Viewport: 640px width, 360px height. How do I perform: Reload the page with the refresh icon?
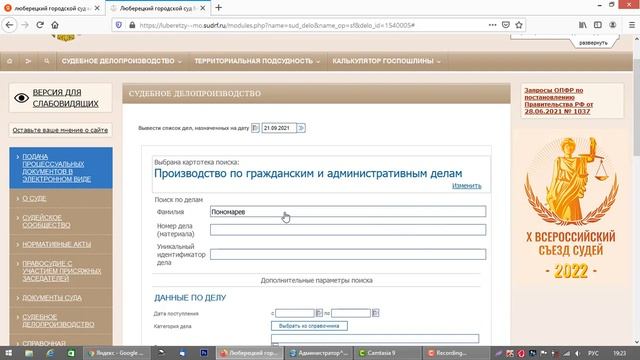coord(40,25)
